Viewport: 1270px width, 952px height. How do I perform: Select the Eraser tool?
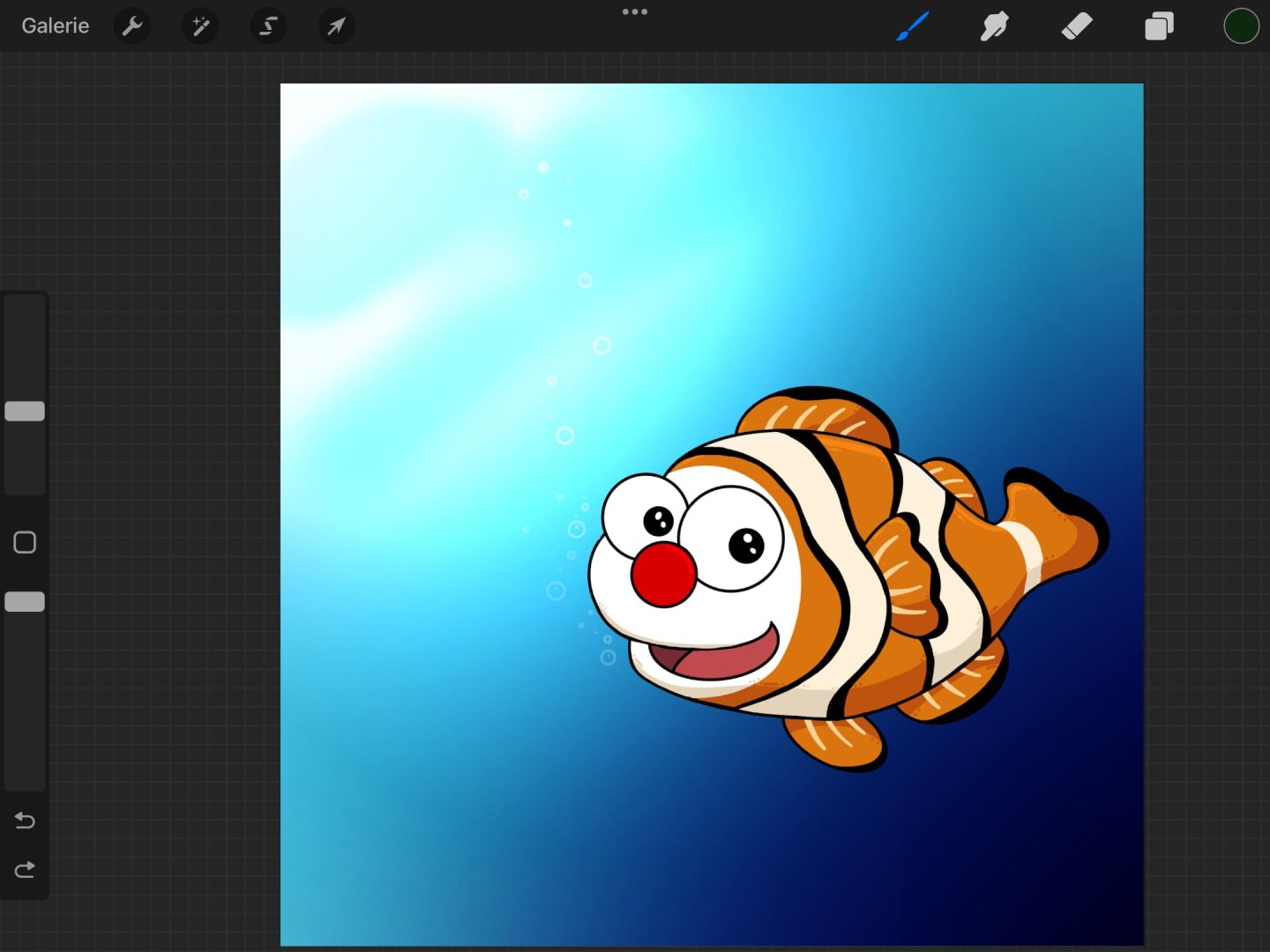click(1076, 26)
